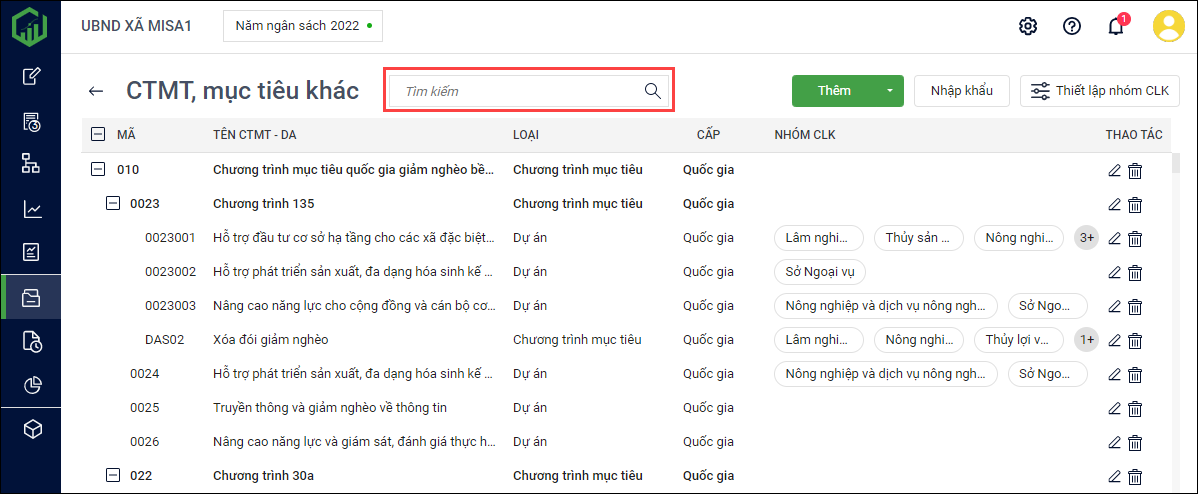The height and width of the screenshot is (494, 1198).
Task: Open Thiết lập nhóm CLK settings
Action: point(1100,91)
